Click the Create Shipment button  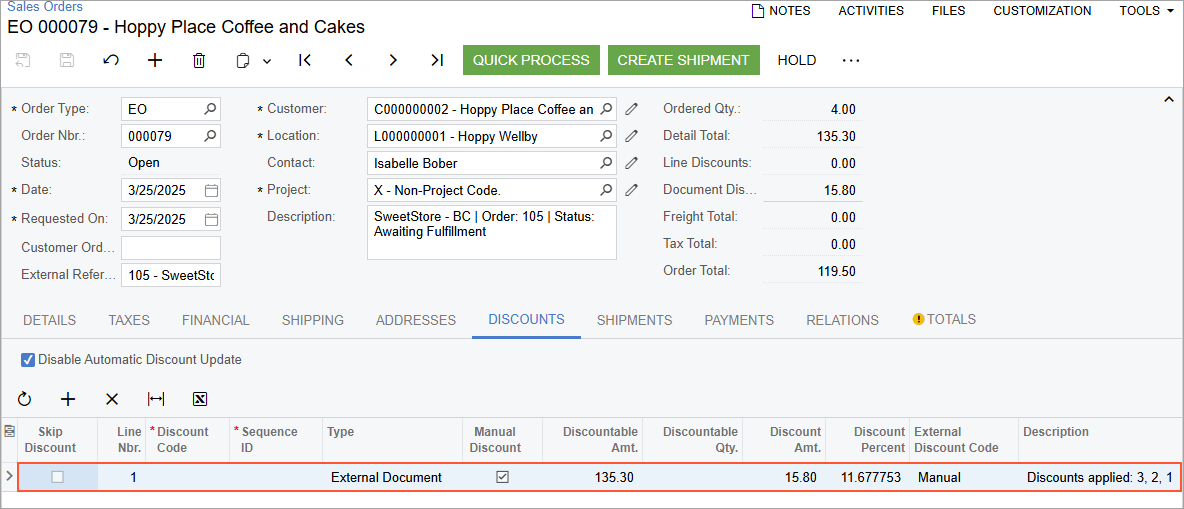click(x=683, y=60)
